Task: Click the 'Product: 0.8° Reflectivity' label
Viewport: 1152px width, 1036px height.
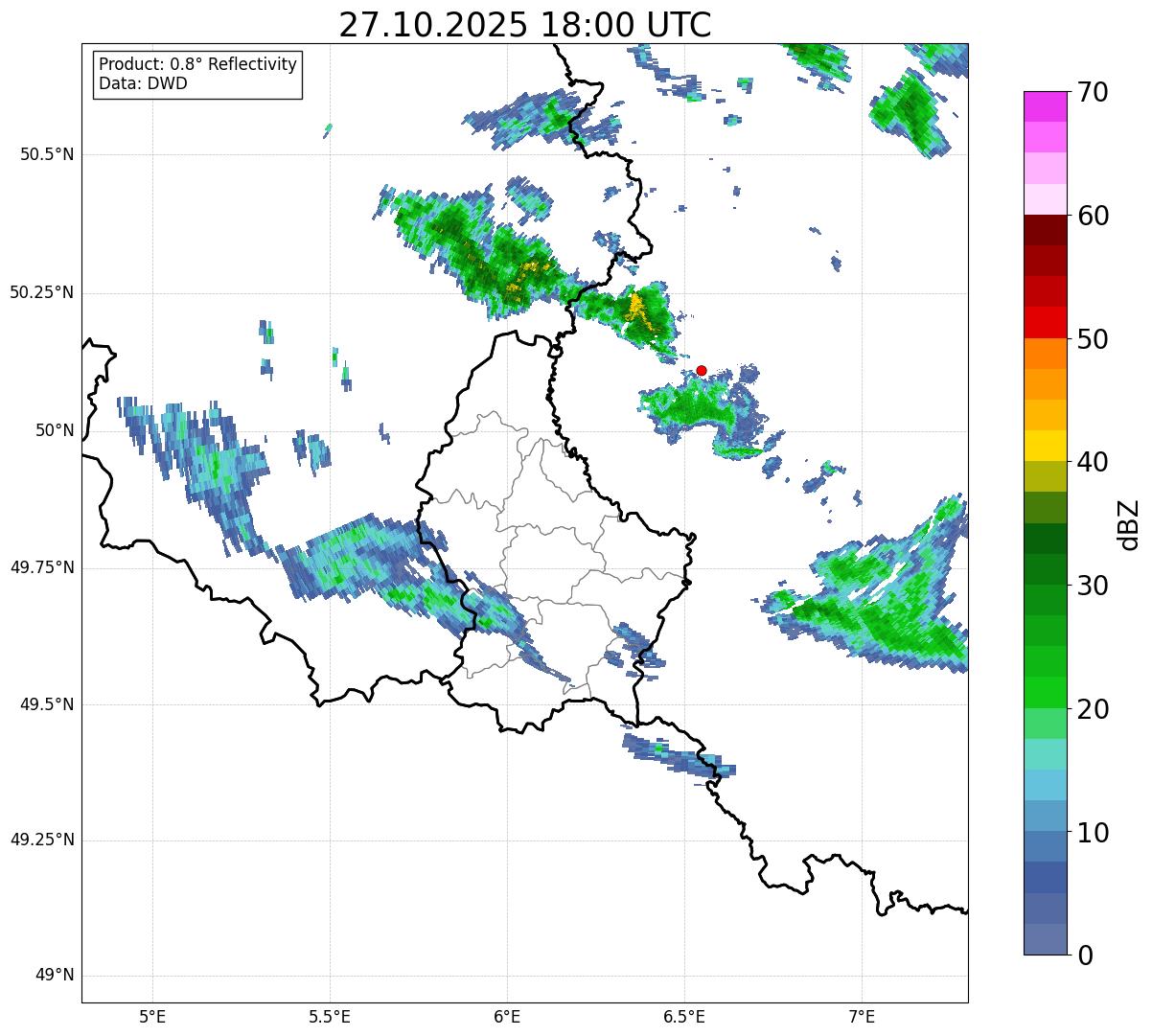Action: tap(198, 64)
